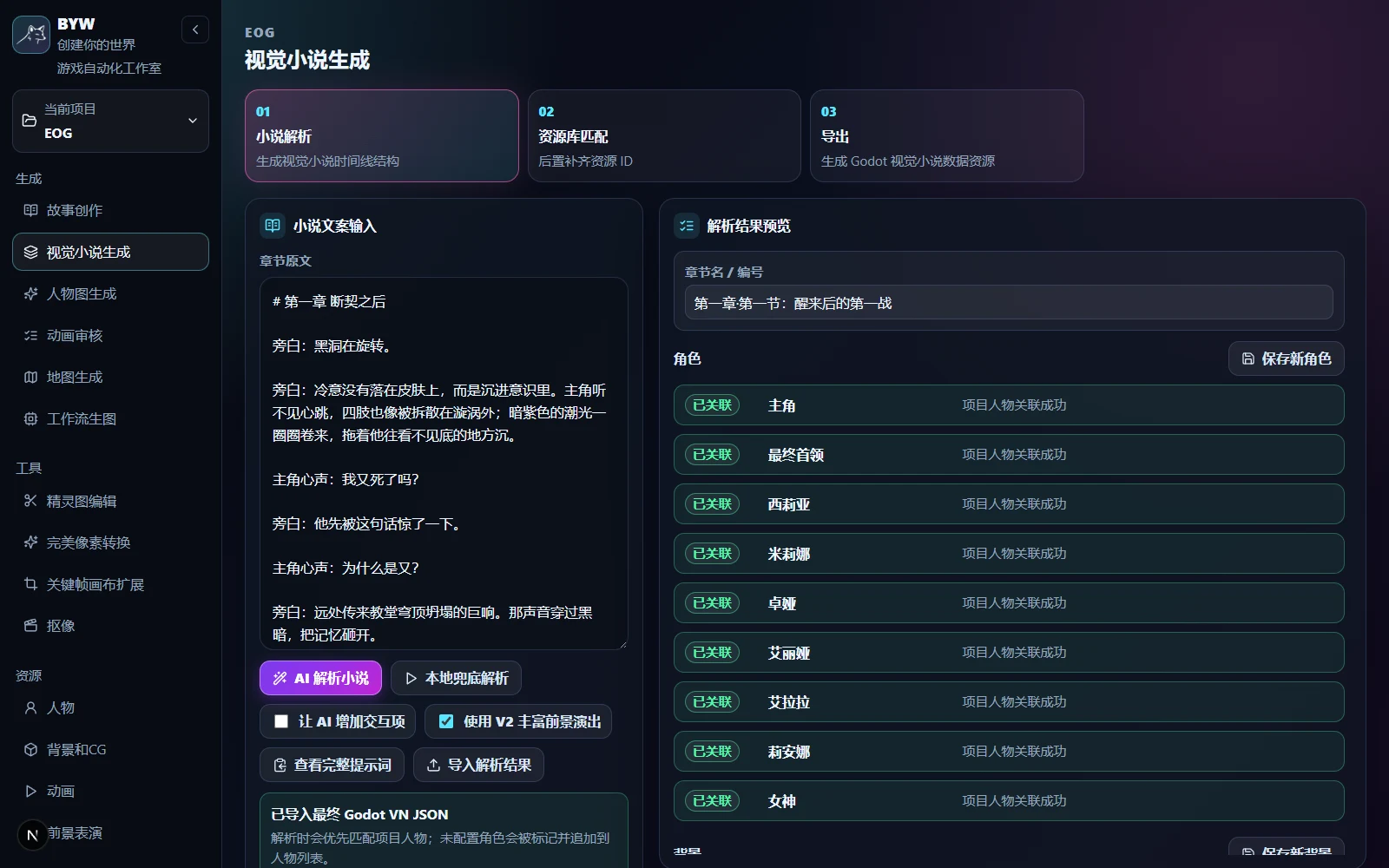This screenshot has width=1389, height=868.
Task: Open 工作流生图 sidebar item
Action: 111,418
